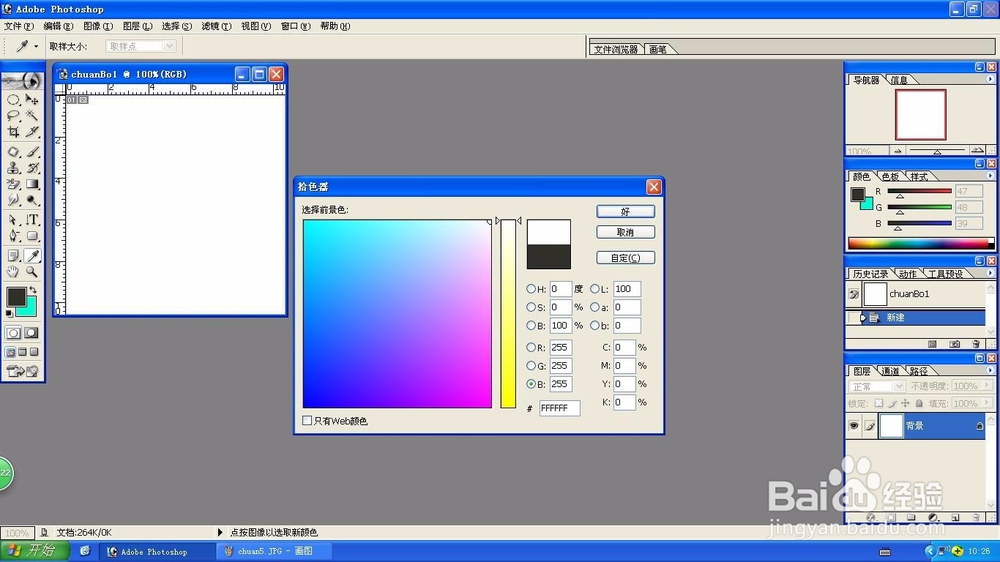Screen dimensions: 1000x562
Task: Open 不透明度 opacity slider arrow
Action: (987, 386)
